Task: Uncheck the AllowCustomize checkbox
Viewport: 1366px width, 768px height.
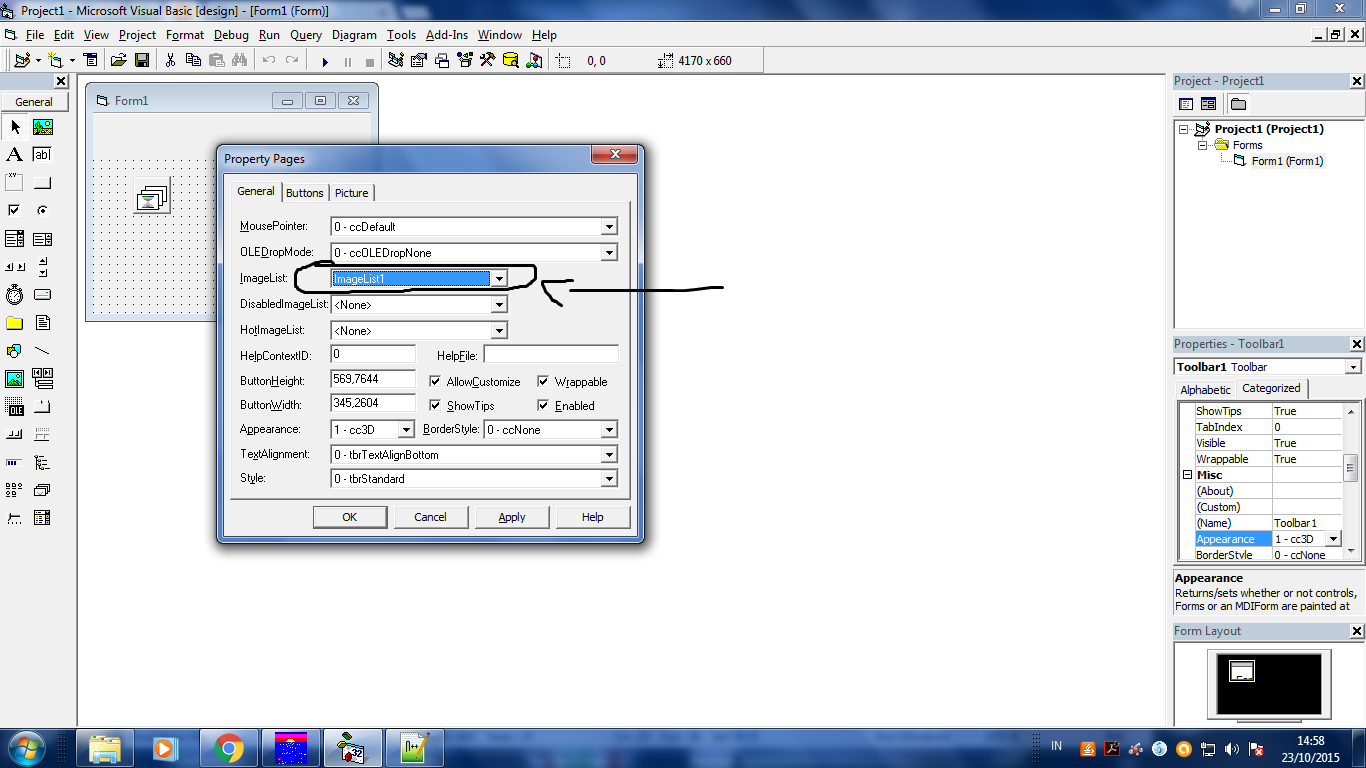Action: 435,381
